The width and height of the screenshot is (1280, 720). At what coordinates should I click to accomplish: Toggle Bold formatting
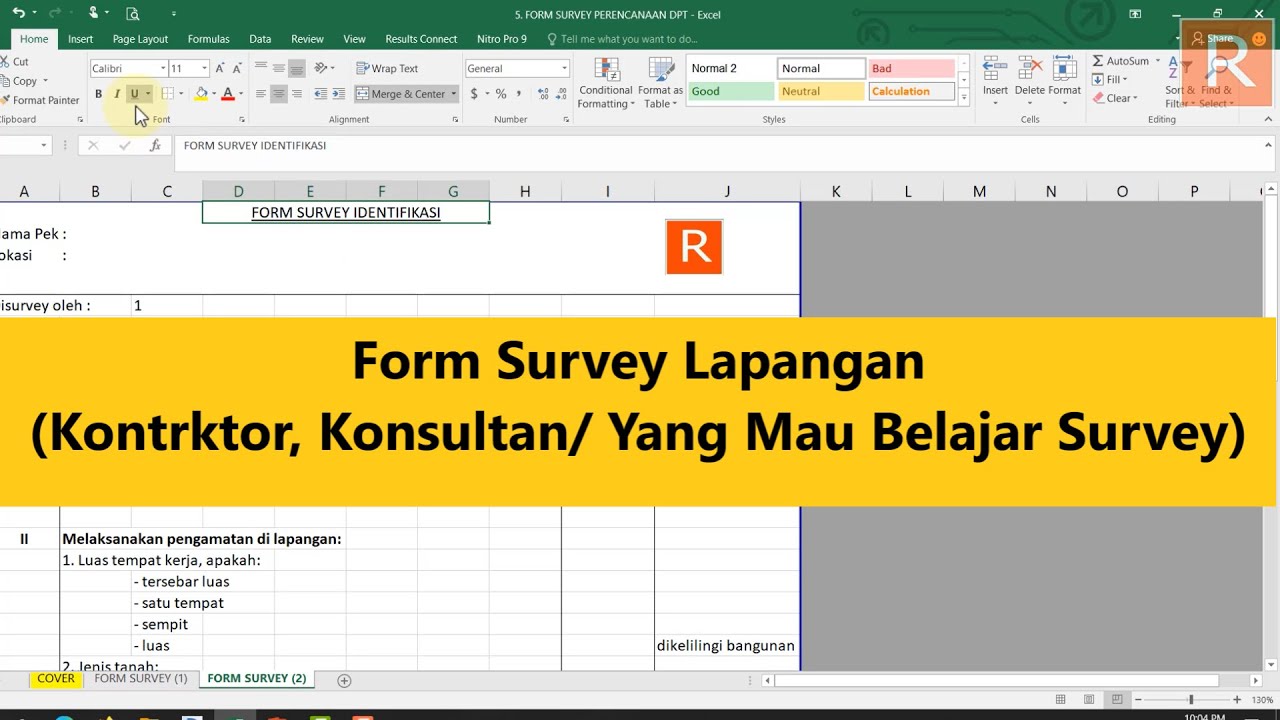[98, 94]
